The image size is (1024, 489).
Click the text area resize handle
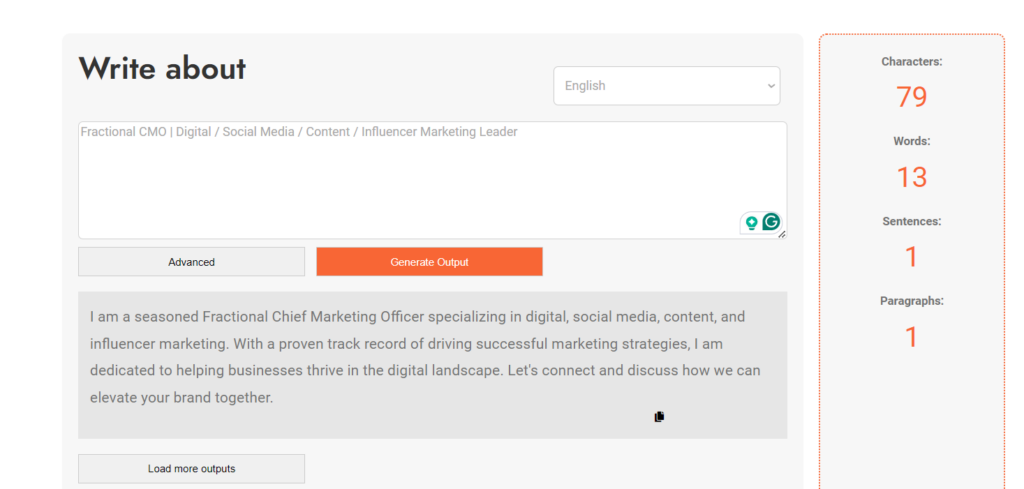tap(782, 235)
